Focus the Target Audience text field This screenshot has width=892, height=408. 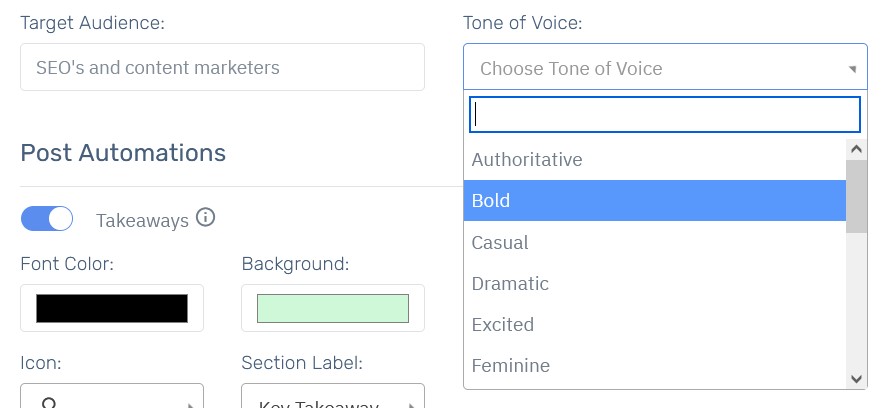222,67
